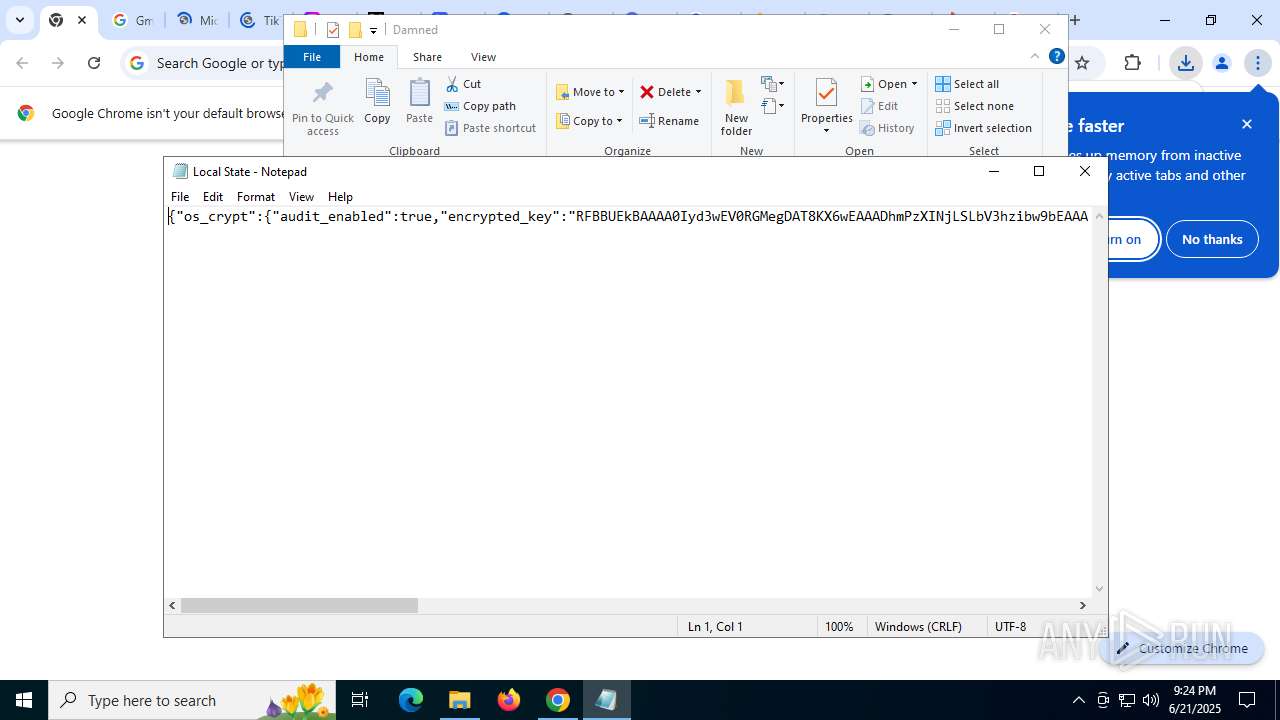Image resolution: width=1280 pixels, height=720 pixels.
Task: Close the active Chrome tab
Action: coord(82,20)
